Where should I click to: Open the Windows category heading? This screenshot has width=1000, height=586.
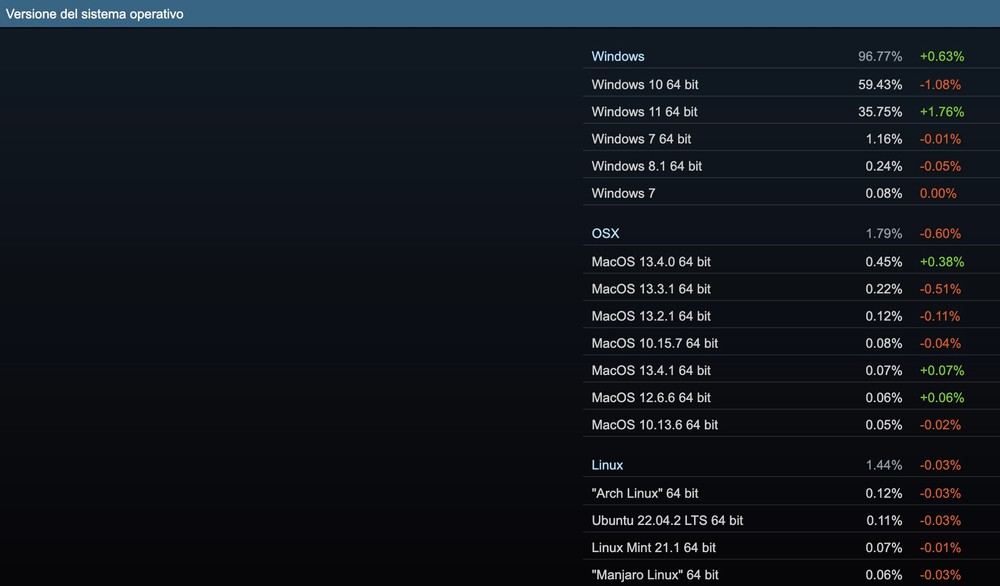(618, 56)
